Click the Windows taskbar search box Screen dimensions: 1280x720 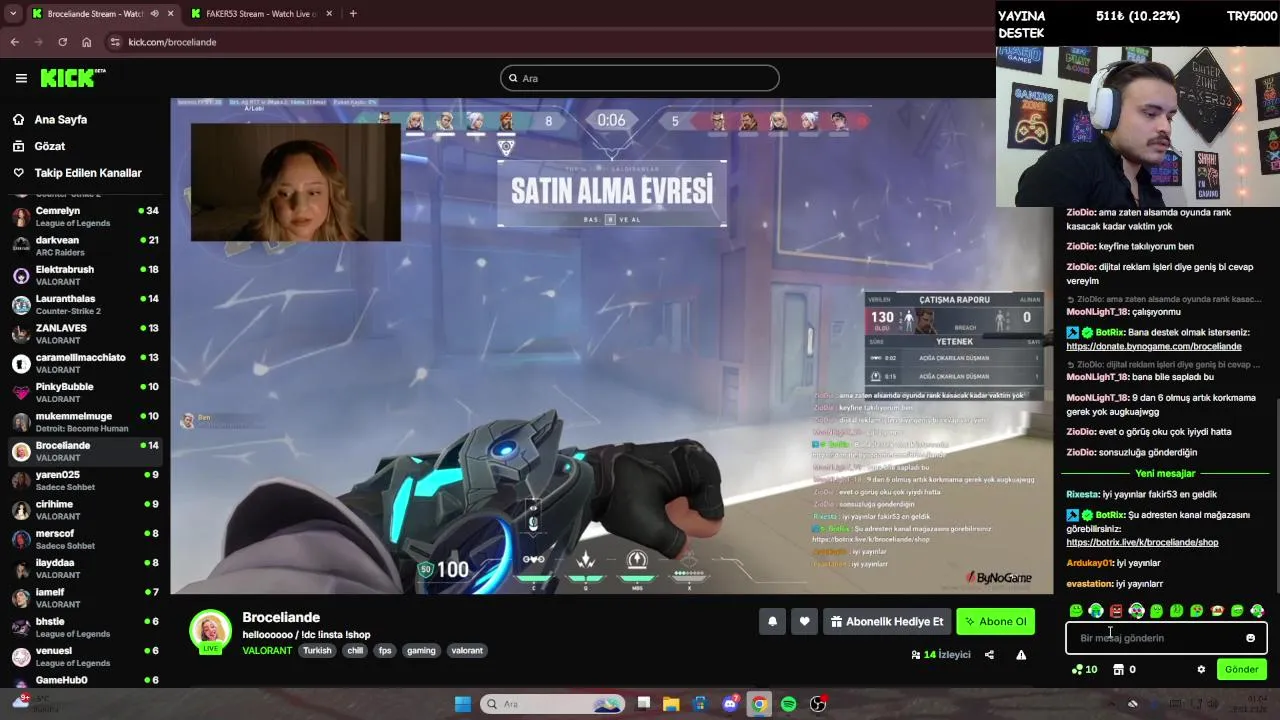tap(552, 704)
